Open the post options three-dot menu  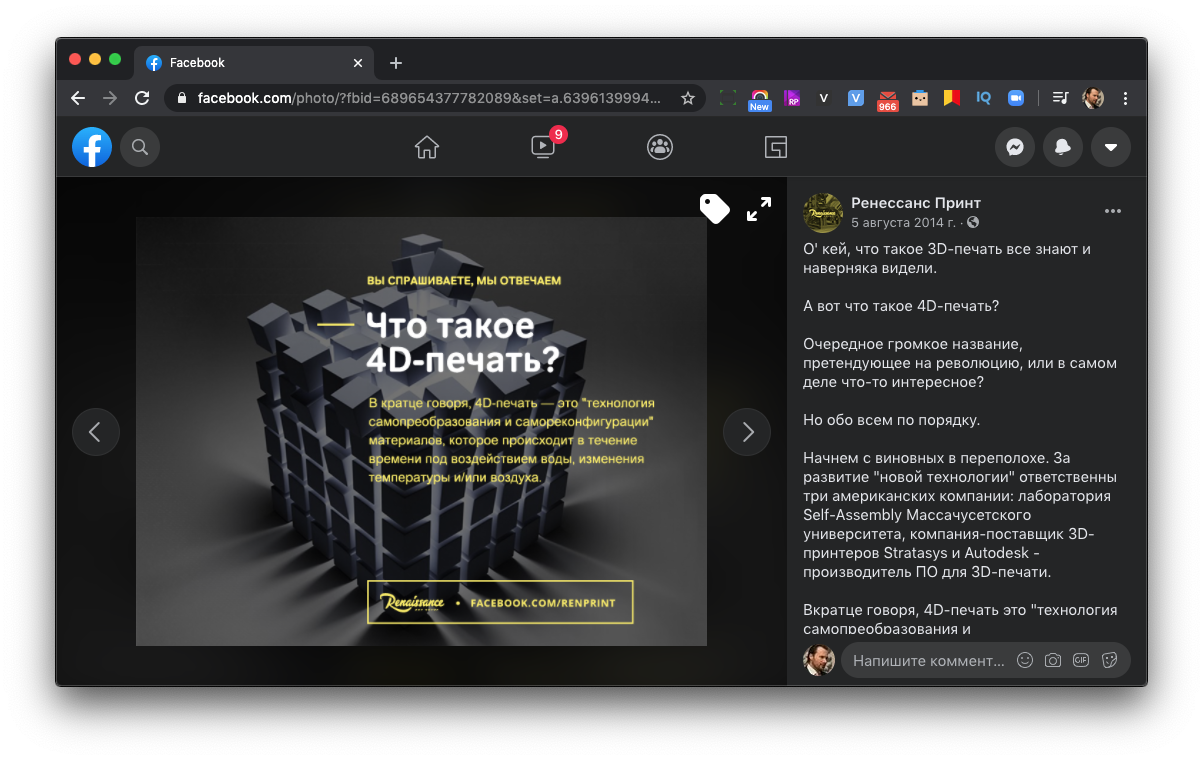pos(1113,211)
